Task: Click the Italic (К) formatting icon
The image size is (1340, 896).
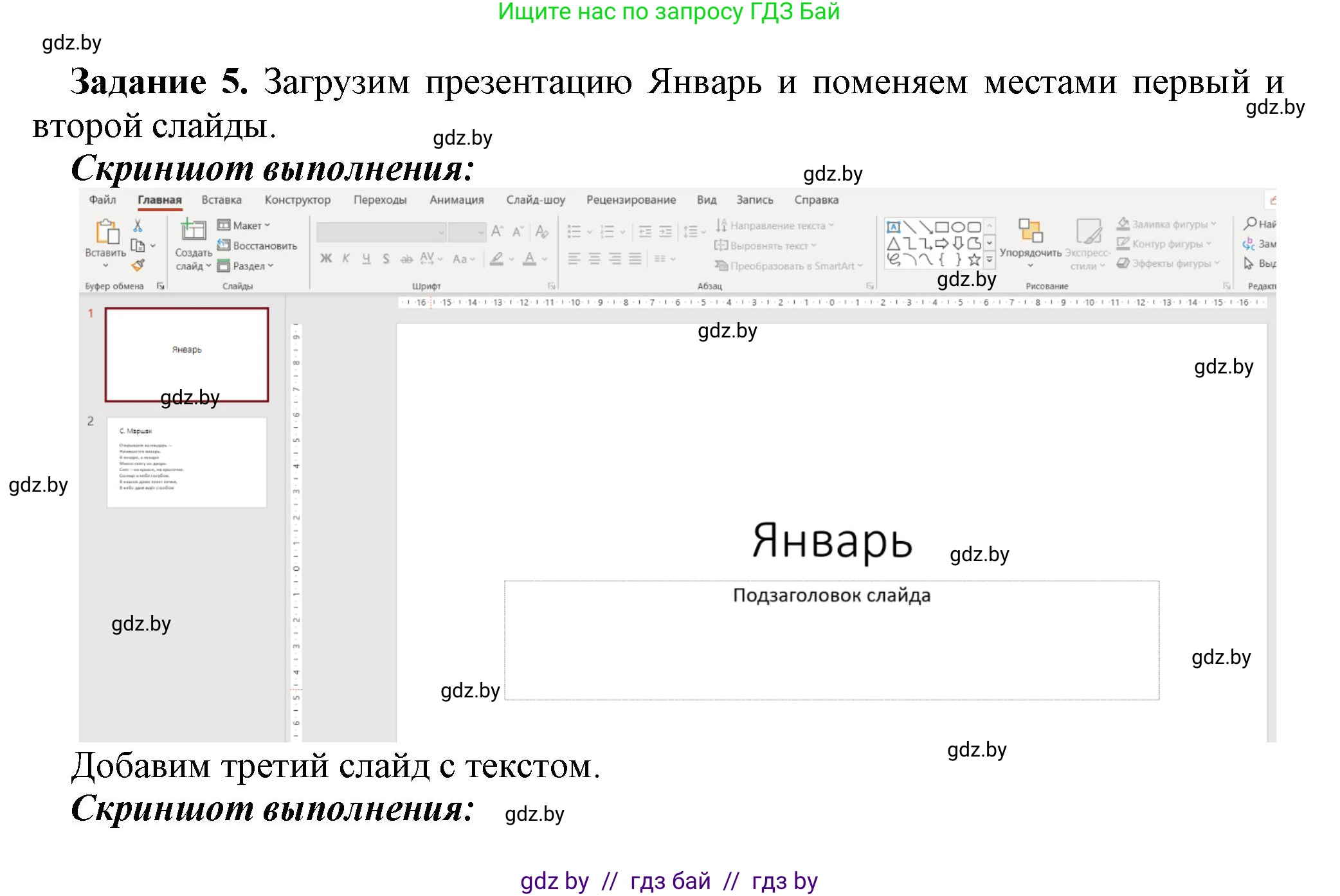Action: coord(345,258)
